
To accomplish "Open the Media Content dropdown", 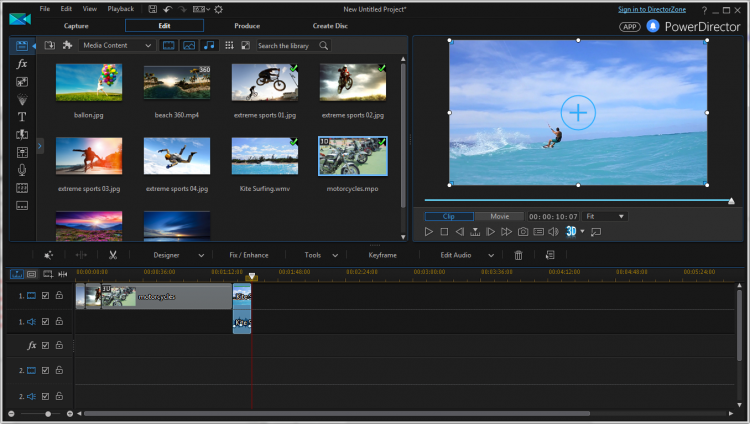I will [x=117, y=45].
